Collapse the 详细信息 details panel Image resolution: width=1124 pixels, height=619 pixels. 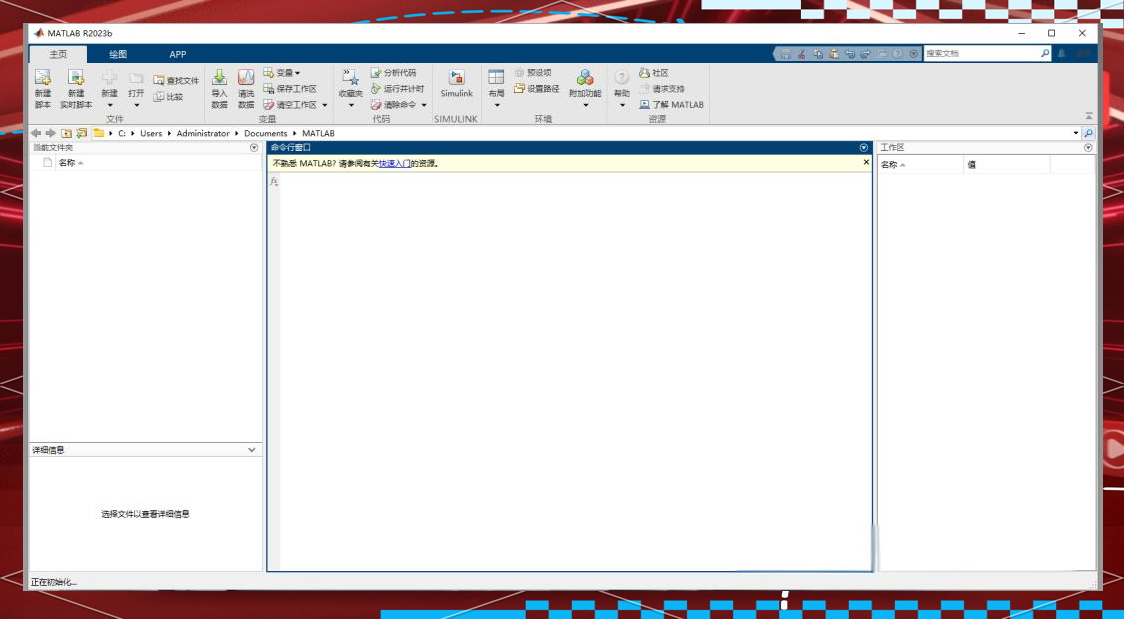tap(251, 450)
